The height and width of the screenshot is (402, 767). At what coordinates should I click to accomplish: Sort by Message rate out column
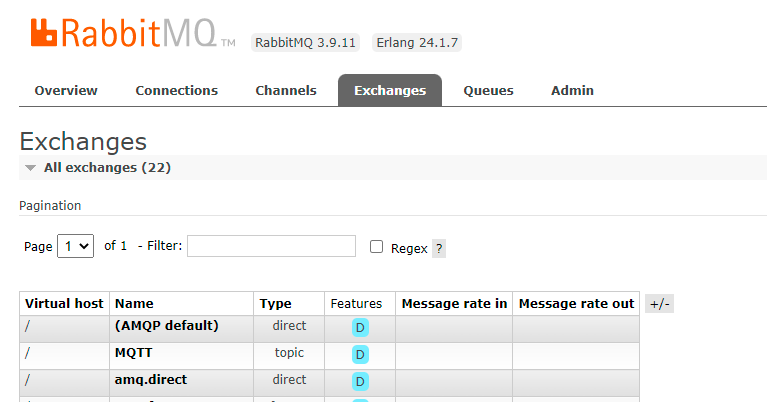pyautogui.click(x=576, y=304)
